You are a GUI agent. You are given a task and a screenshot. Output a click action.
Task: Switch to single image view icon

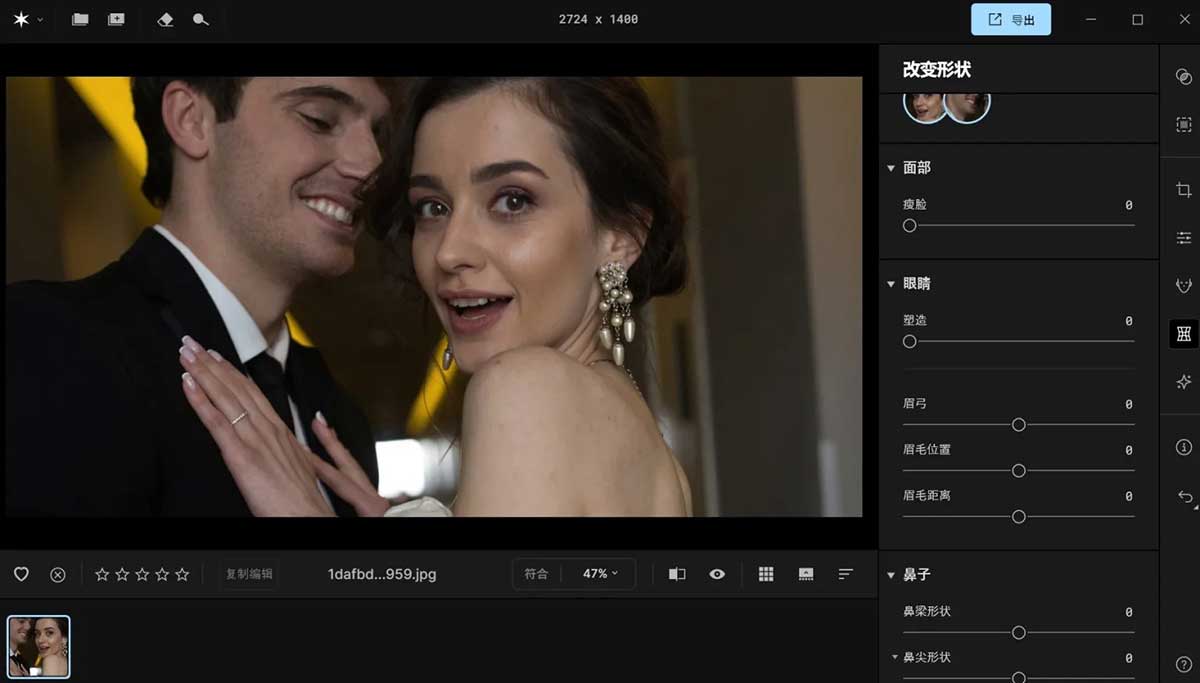(806, 574)
